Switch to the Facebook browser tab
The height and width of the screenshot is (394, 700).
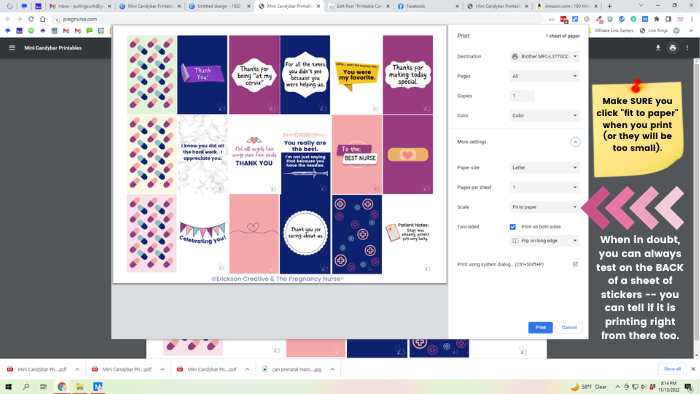pyautogui.click(x=426, y=6)
